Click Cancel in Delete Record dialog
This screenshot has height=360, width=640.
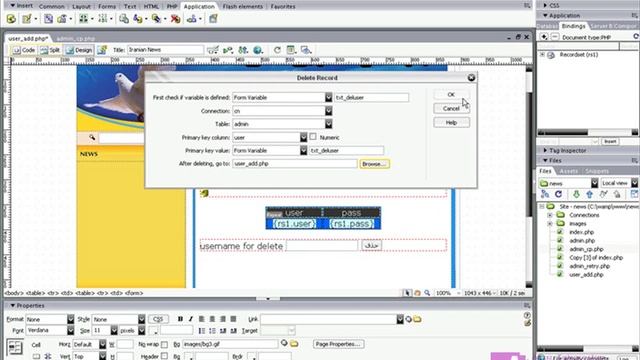[451, 109]
